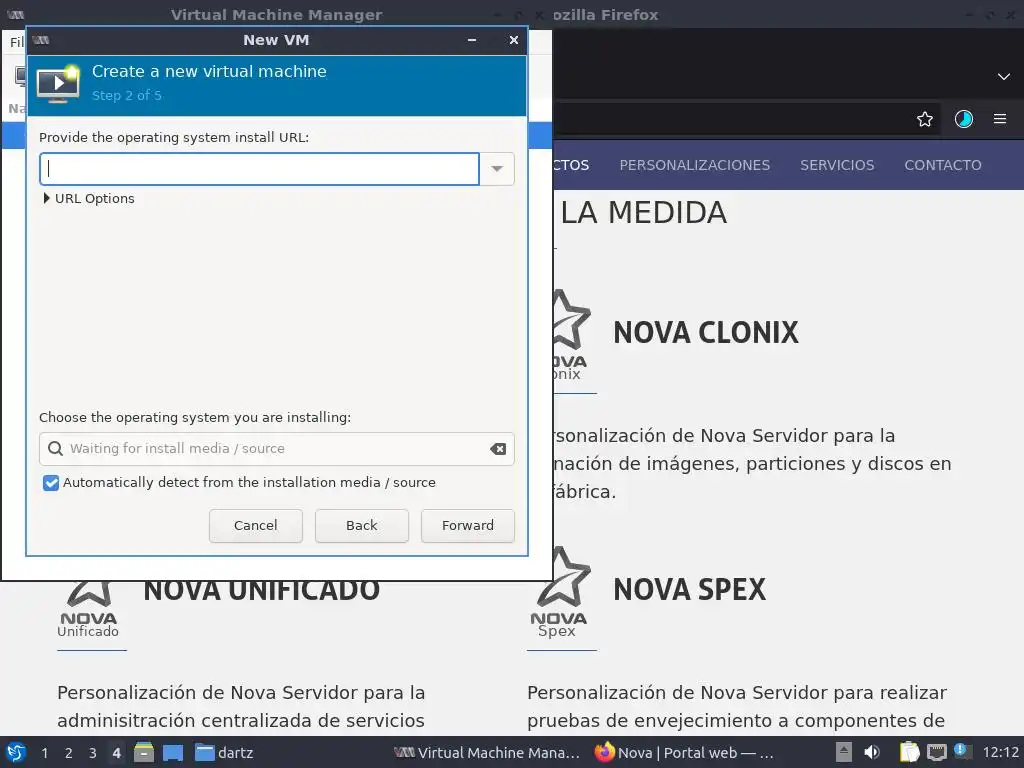Open the install URL history dropdown arrow
The width and height of the screenshot is (1024, 768).
(x=497, y=169)
